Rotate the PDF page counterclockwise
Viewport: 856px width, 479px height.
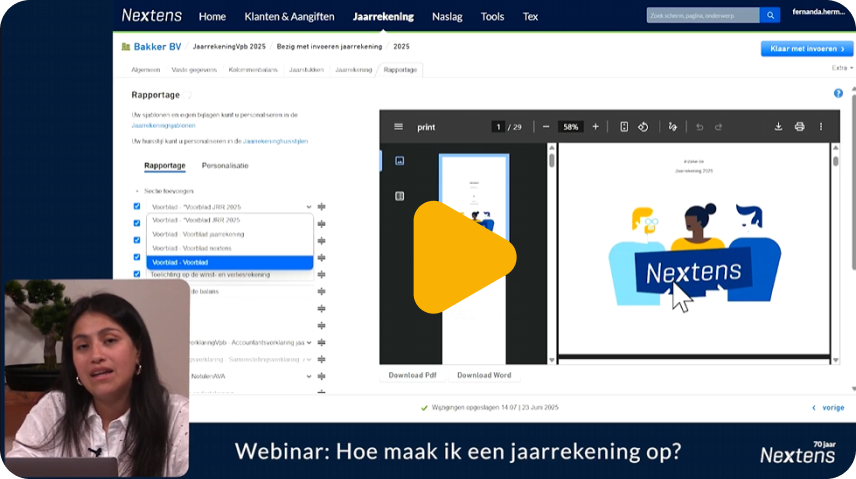coord(643,127)
